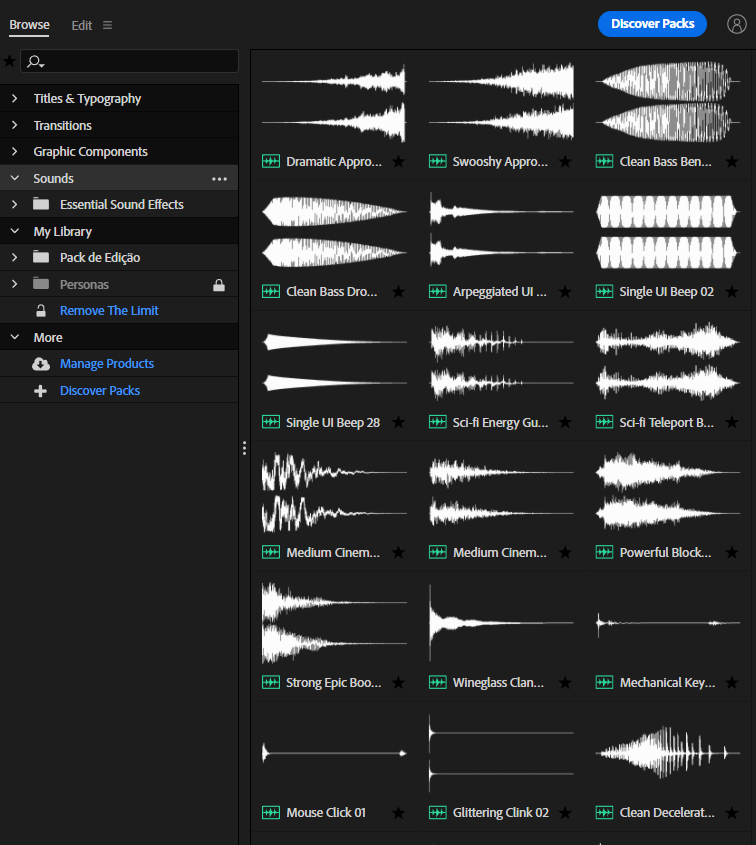
Task: Favorite the Swooshy Appro... sound with its star
Action: [565, 161]
